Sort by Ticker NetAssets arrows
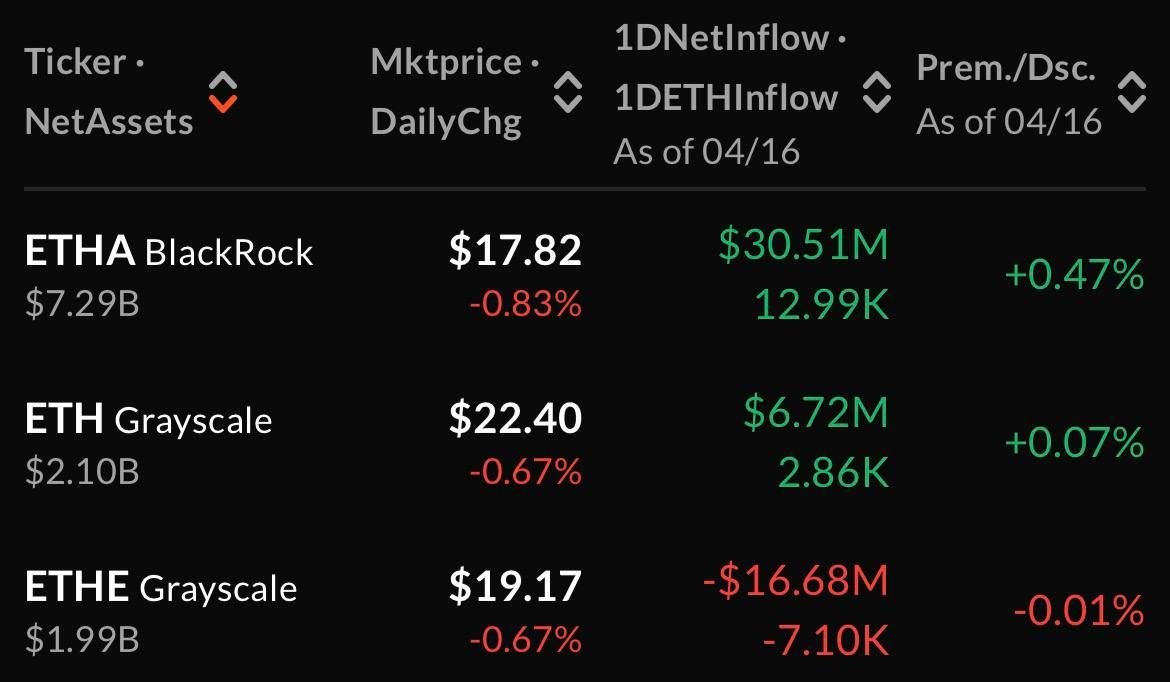 tap(223, 92)
